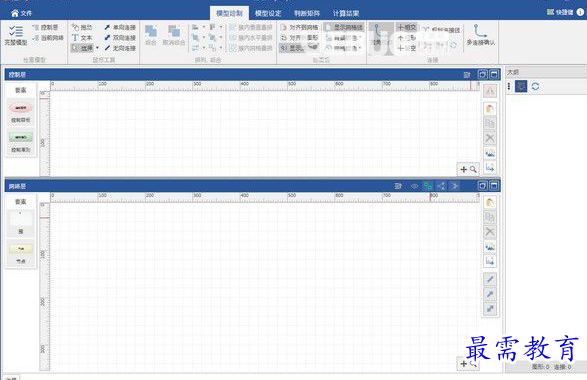Toggle the eye visibility icon in 网络层 header

coord(414,186)
